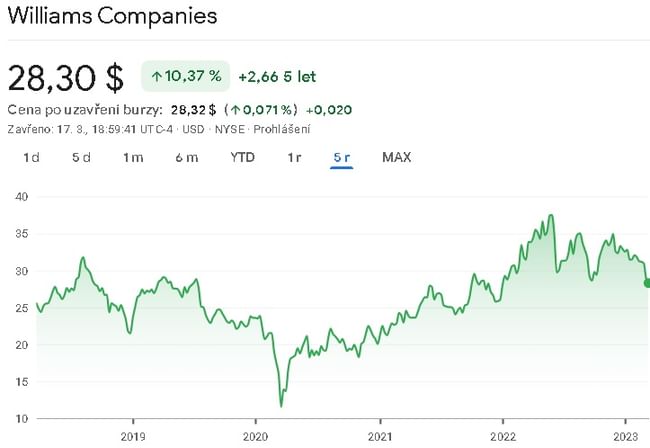Show the 1m chart range
The image size is (650, 448).
coord(133,157)
